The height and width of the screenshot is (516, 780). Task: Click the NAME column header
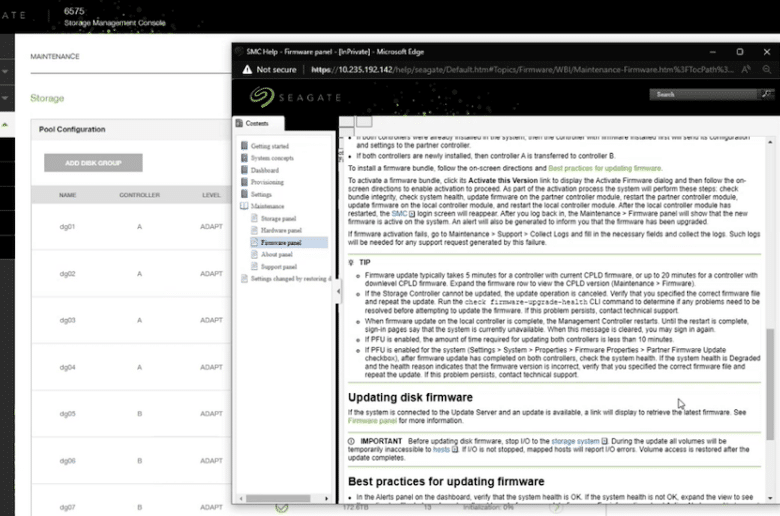[x=68, y=195]
